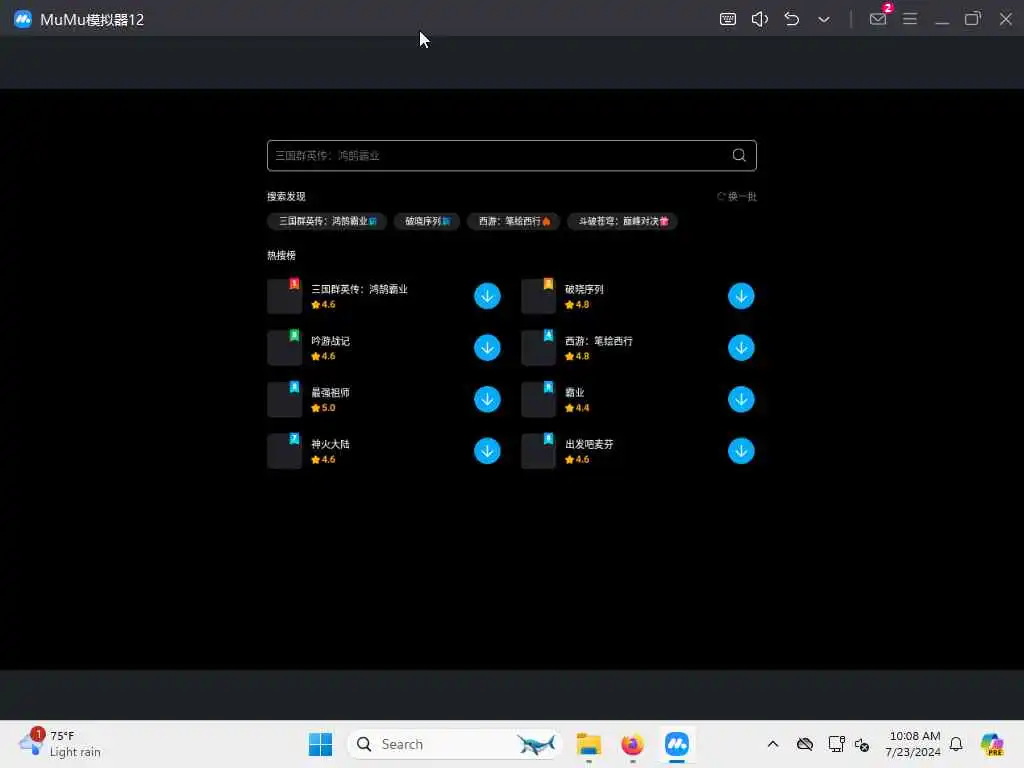The height and width of the screenshot is (768, 1024).
Task: Download 最强祖师 game
Action: coord(487,399)
